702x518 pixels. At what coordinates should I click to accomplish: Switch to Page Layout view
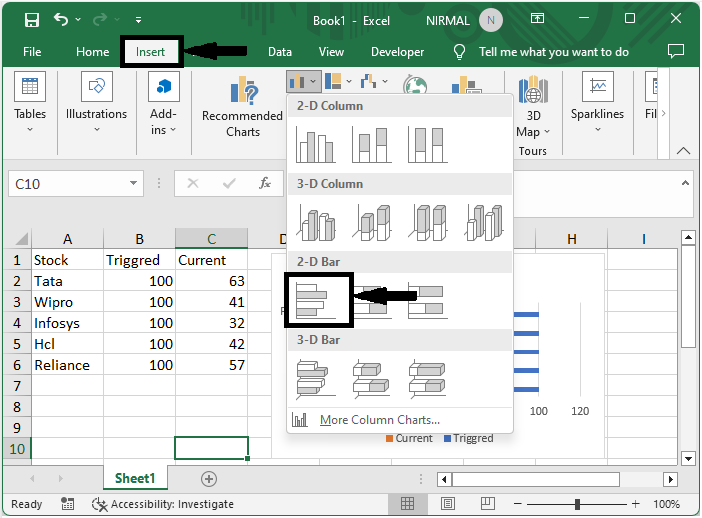click(x=448, y=504)
